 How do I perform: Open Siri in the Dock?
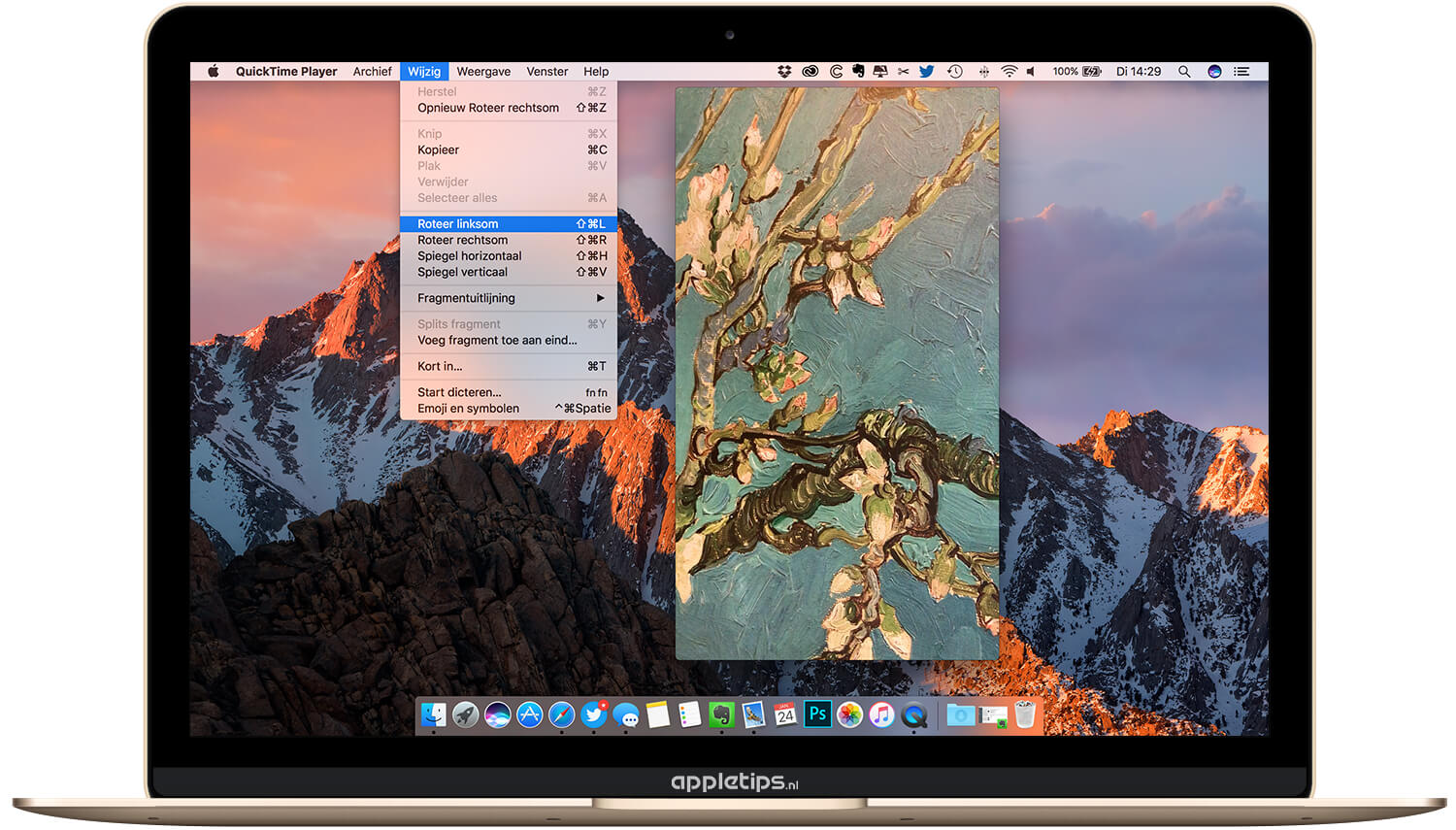click(498, 715)
